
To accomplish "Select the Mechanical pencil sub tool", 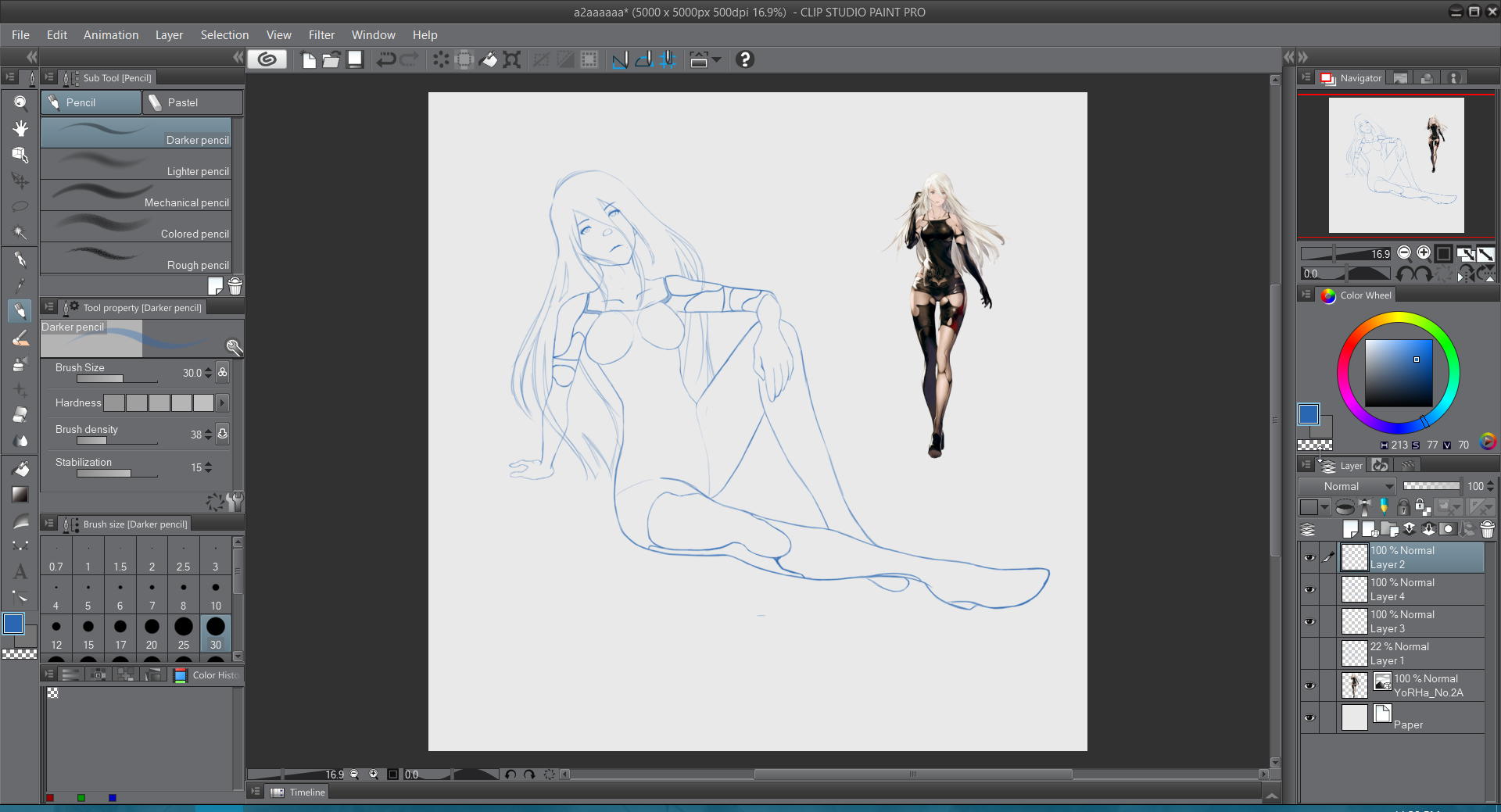I will [x=136, y=195].
